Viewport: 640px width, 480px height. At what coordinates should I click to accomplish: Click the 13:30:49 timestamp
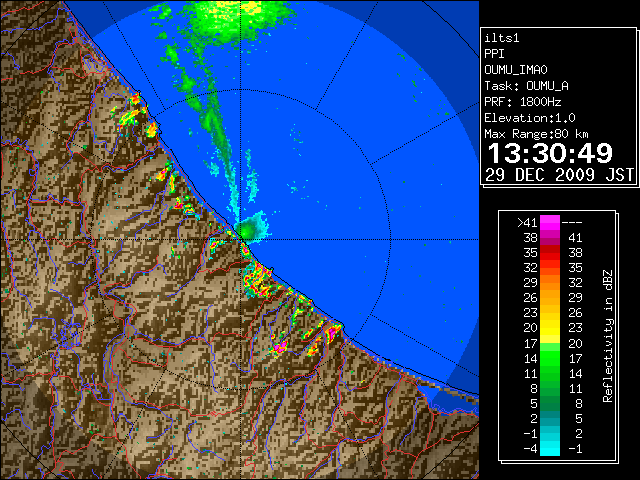click(550, 153)
